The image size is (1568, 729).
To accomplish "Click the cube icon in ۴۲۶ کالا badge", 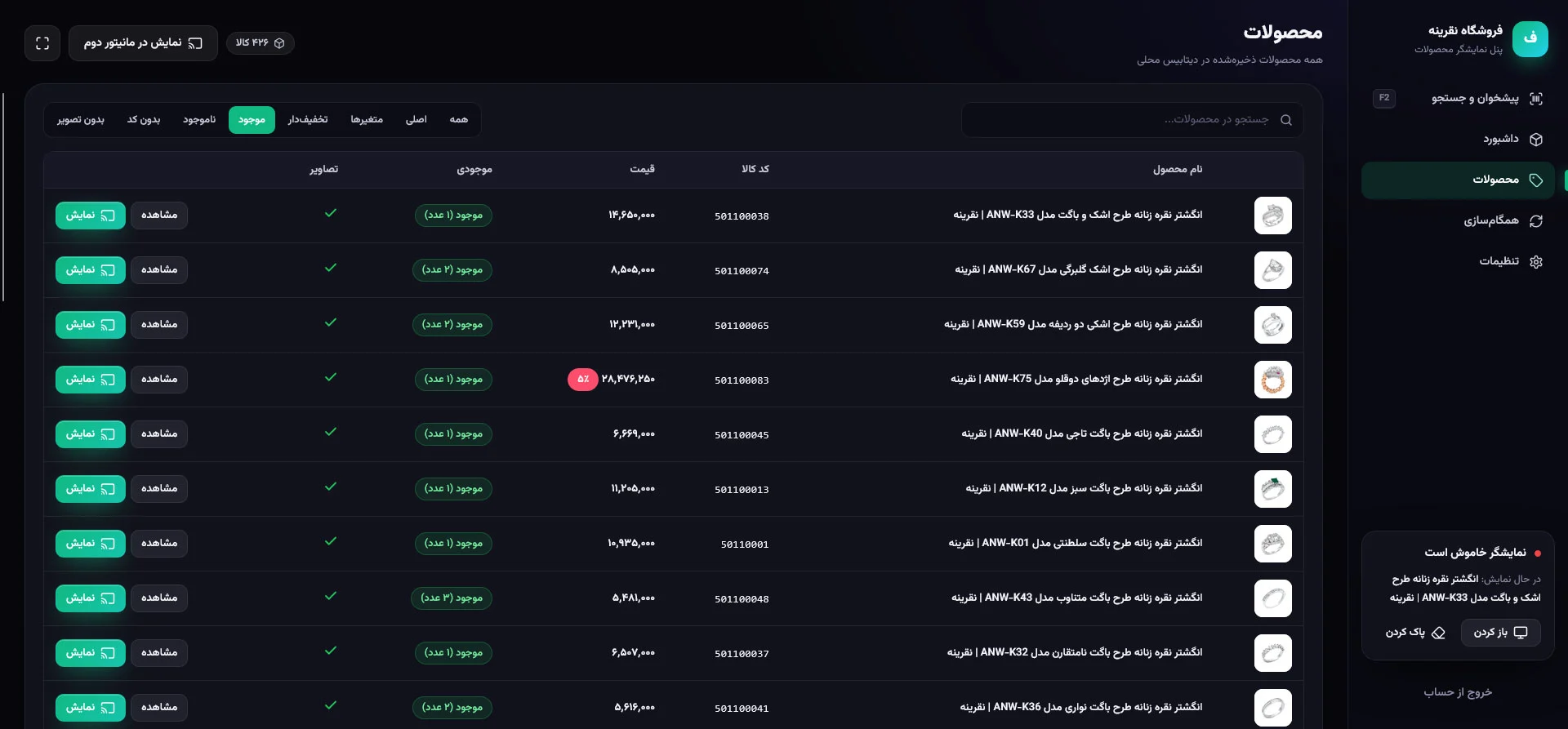I will click(x=279, y=43).
